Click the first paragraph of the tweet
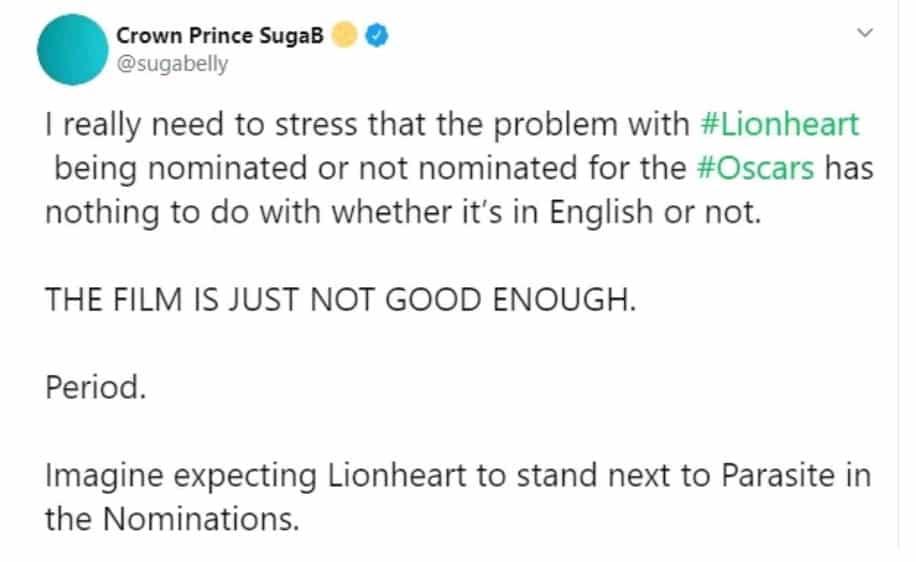The width and height of the screenshot is (916, 562). pyautogui.click(x=459, y=168)
